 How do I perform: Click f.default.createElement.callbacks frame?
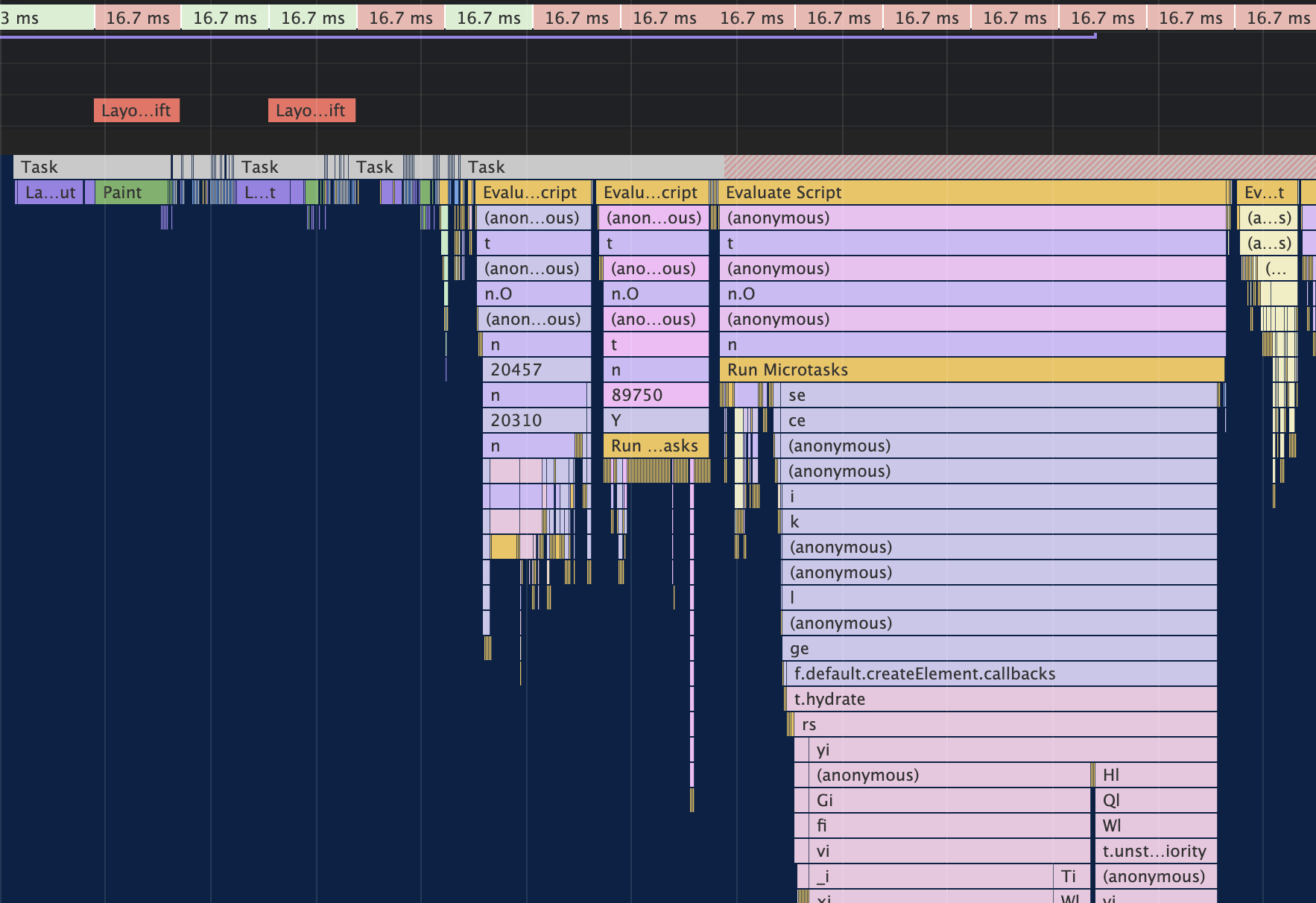coord(1002,674)
